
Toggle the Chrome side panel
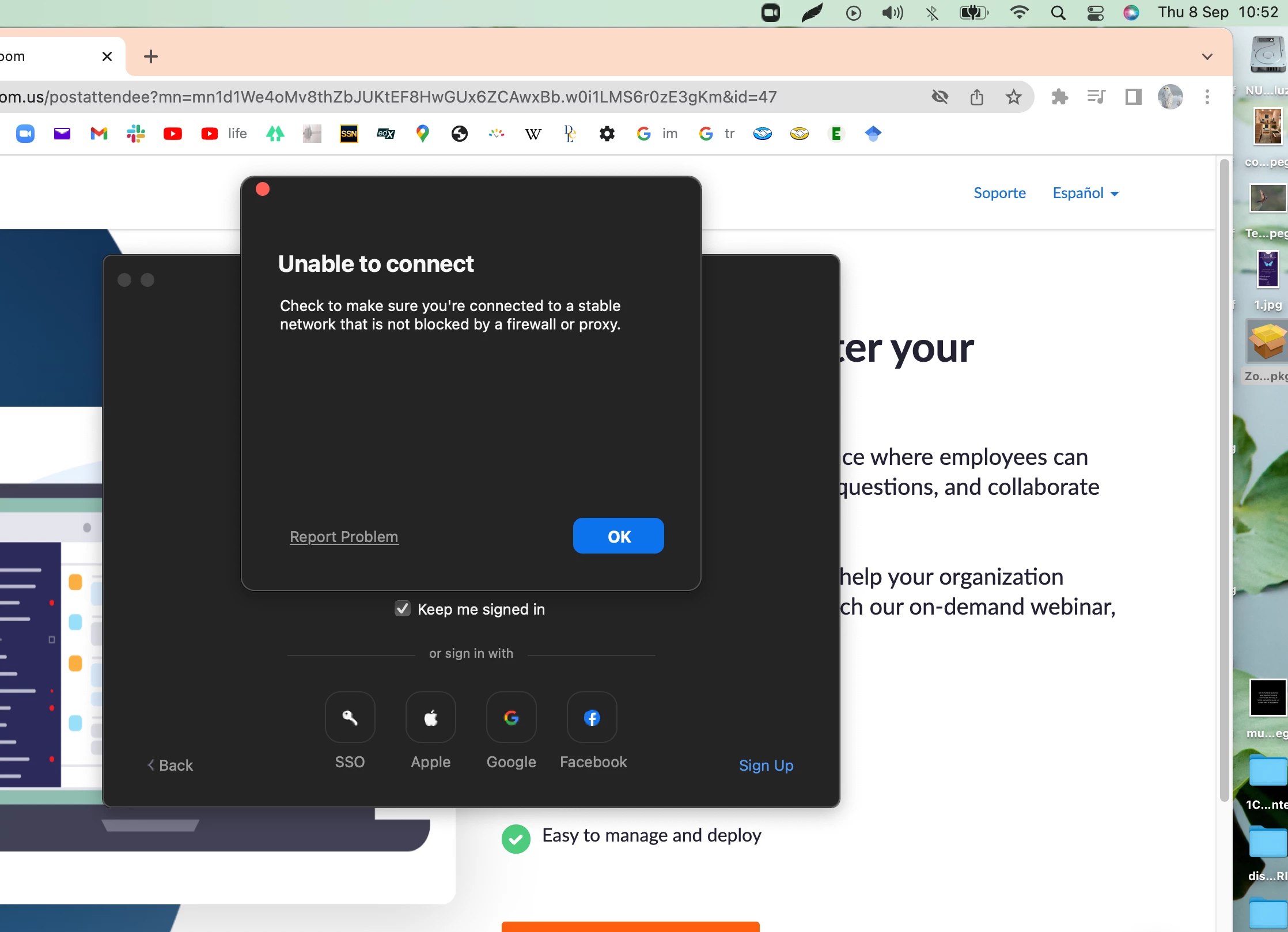(x=1133, y=97)
